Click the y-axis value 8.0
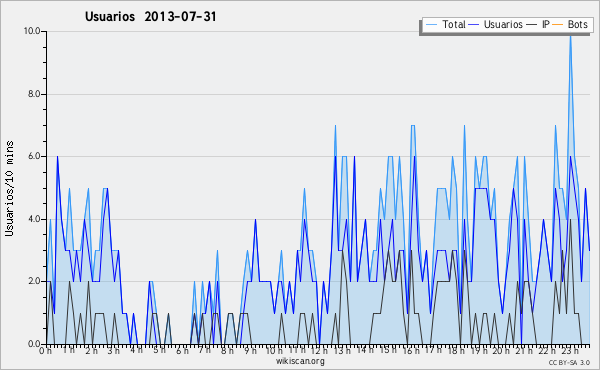 [34, 94]
